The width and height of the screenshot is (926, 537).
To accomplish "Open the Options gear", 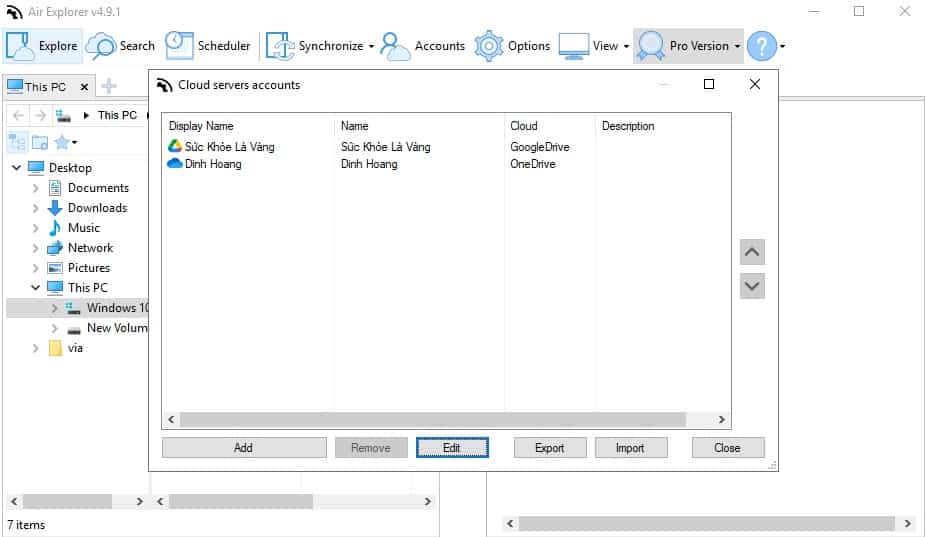I will [513, 45].
